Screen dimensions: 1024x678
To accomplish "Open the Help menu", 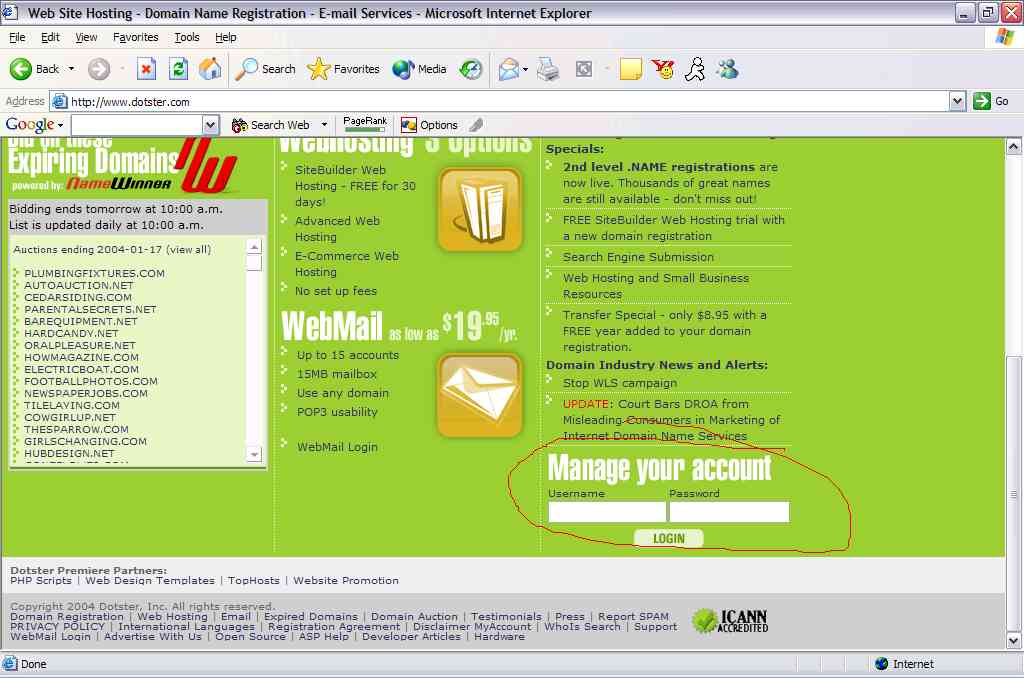I will (x=226, y=37).
